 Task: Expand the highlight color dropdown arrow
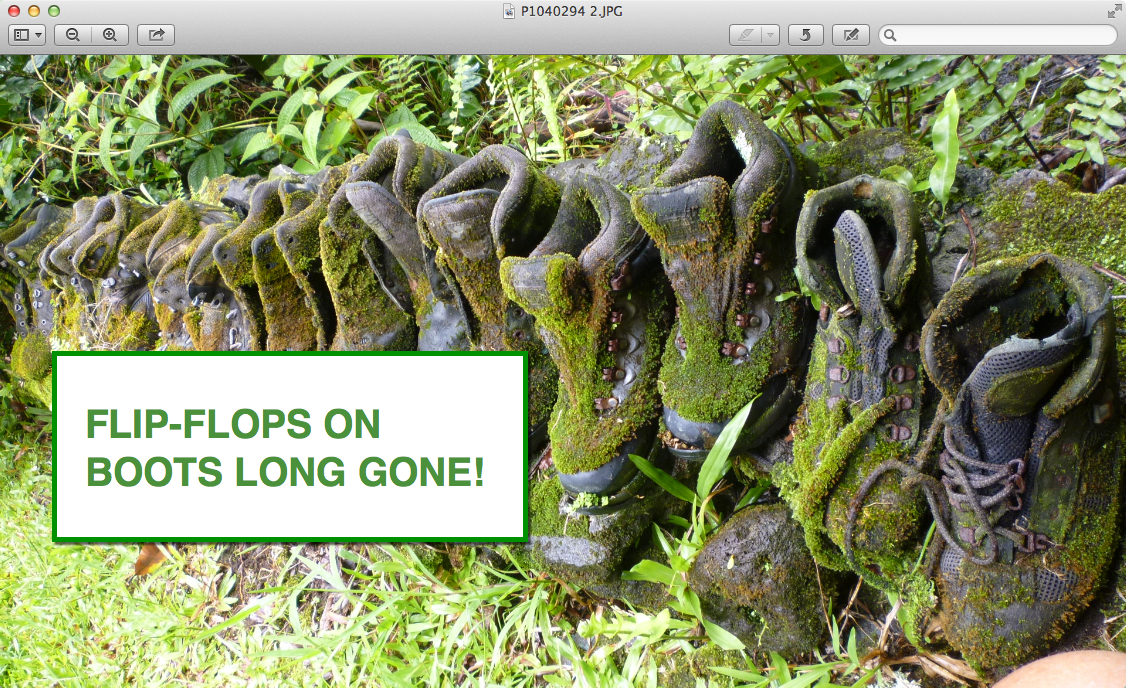771,34
